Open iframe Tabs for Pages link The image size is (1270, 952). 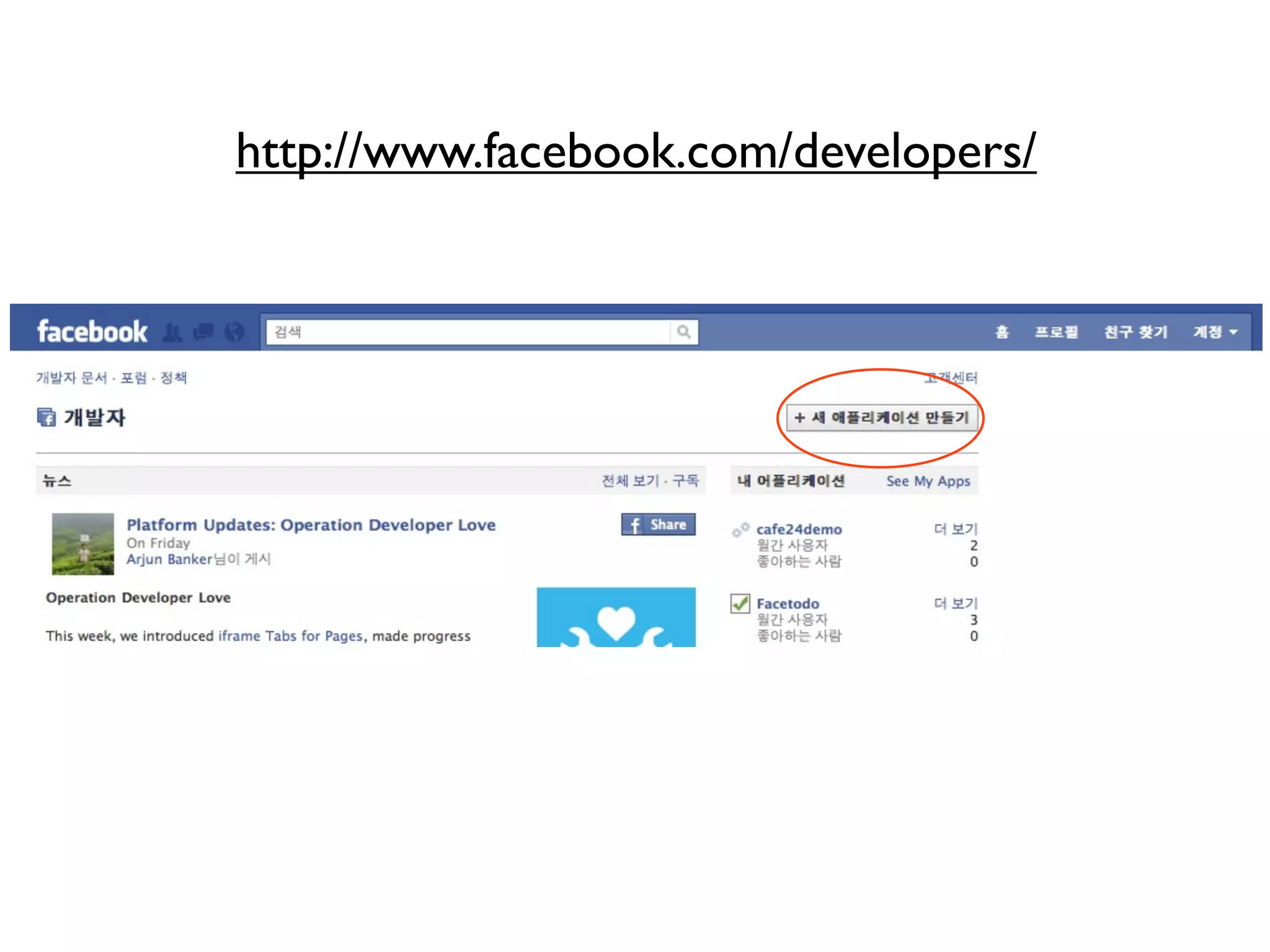coord(290,636)
